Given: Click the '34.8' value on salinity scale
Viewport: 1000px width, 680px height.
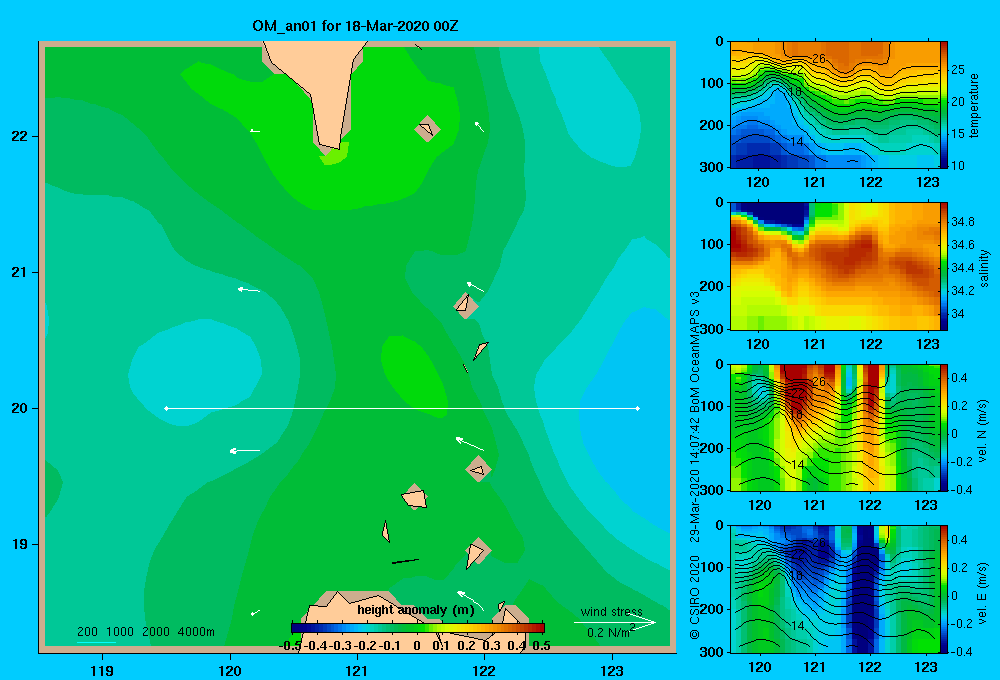Looking at the screenshot, I should click(962, 221).
